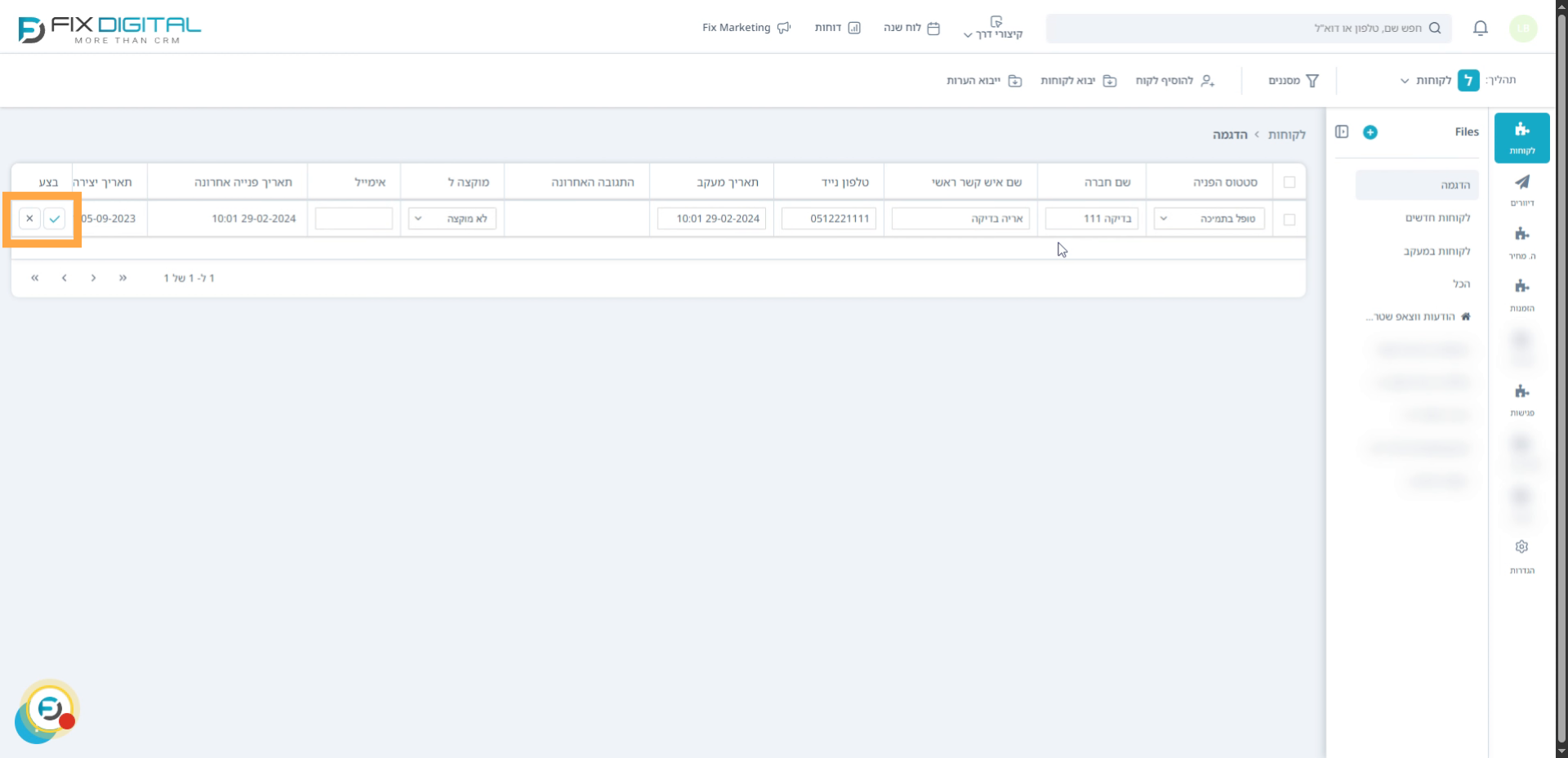Click the להוסיף לקוח add customer button

pyautogui.click(x=1174, y=80)
